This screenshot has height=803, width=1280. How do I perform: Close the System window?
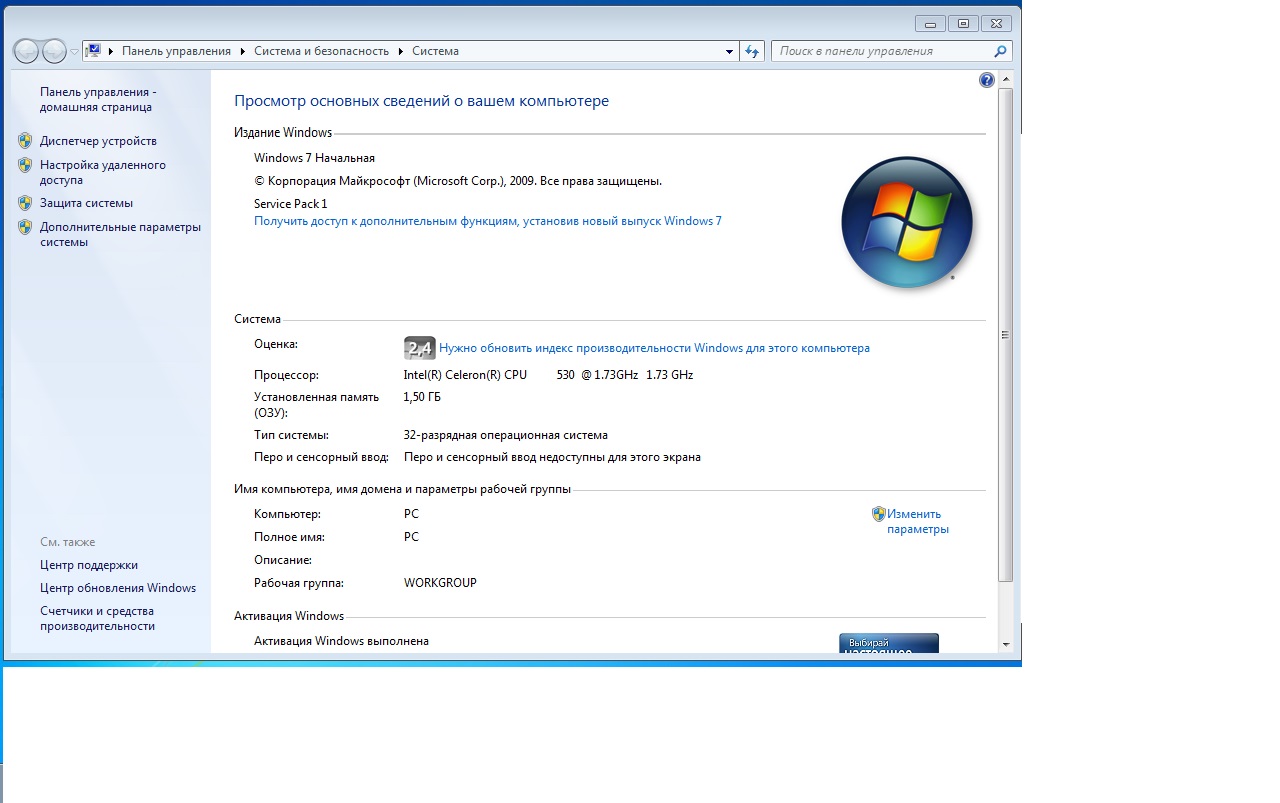point(996,23)
